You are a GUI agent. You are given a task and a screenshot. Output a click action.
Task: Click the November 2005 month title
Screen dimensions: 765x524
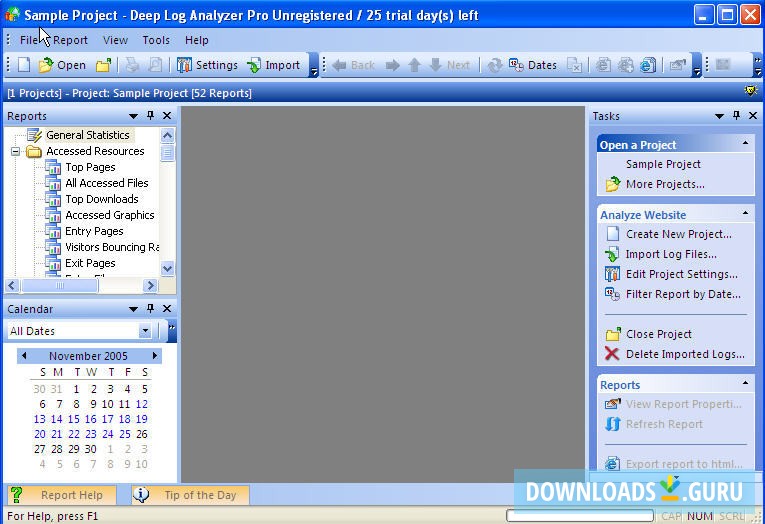[88, 356]
